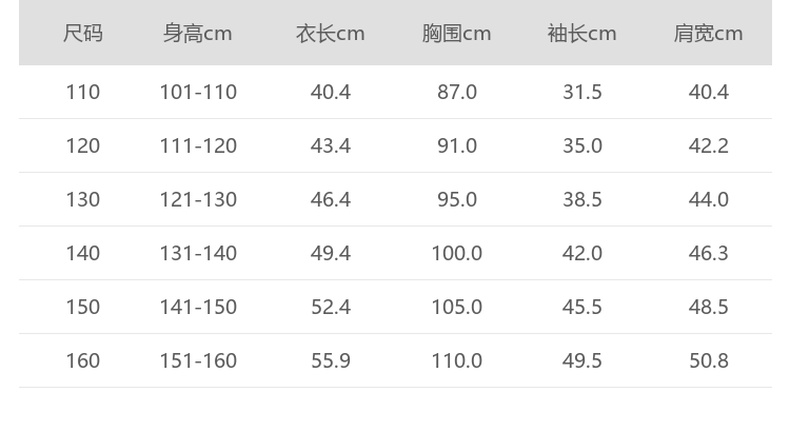Click the 衣长cm column header

[x=330, y=34]
